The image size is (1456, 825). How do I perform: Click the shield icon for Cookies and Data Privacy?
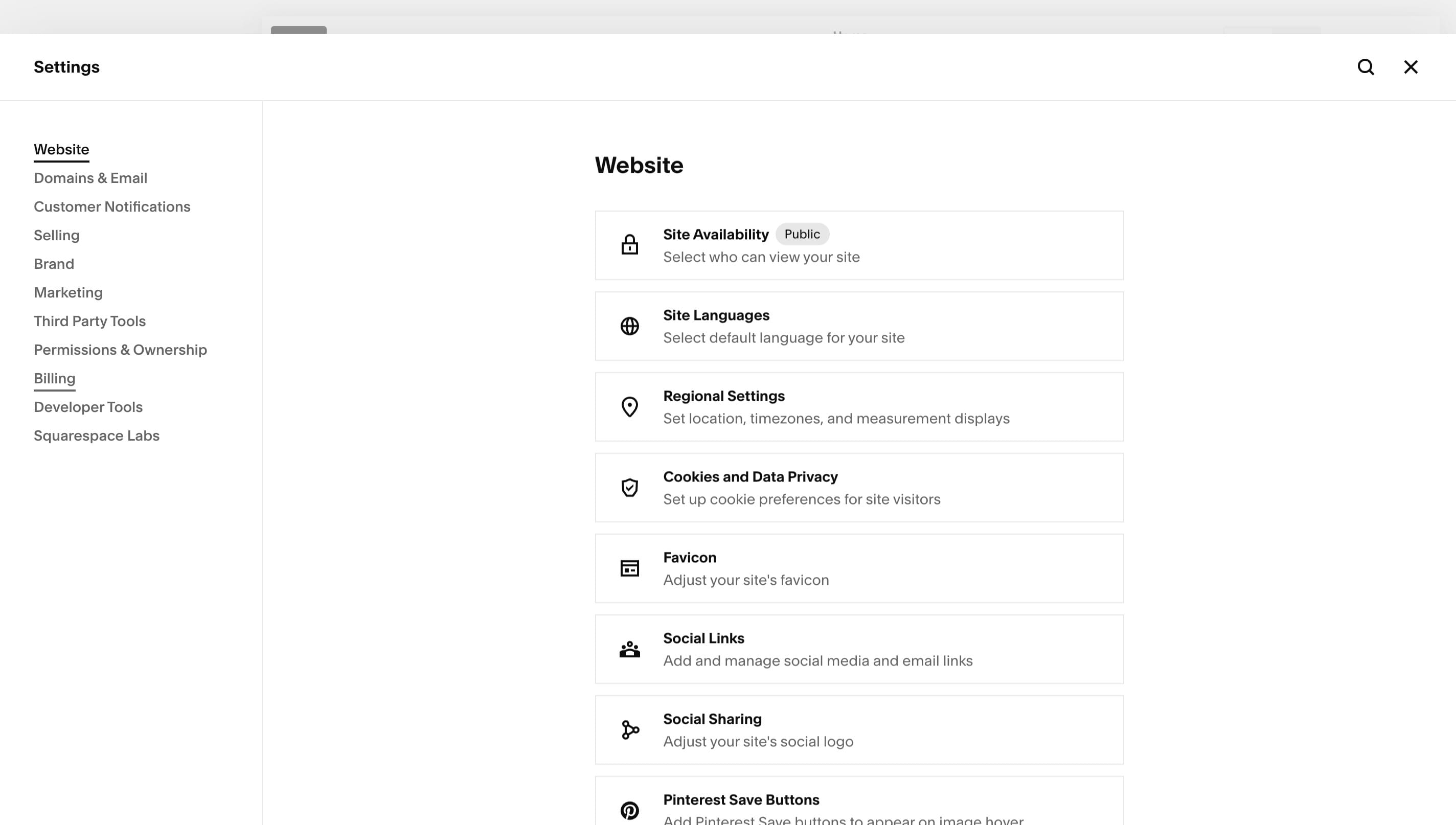(x=629, y=487)
